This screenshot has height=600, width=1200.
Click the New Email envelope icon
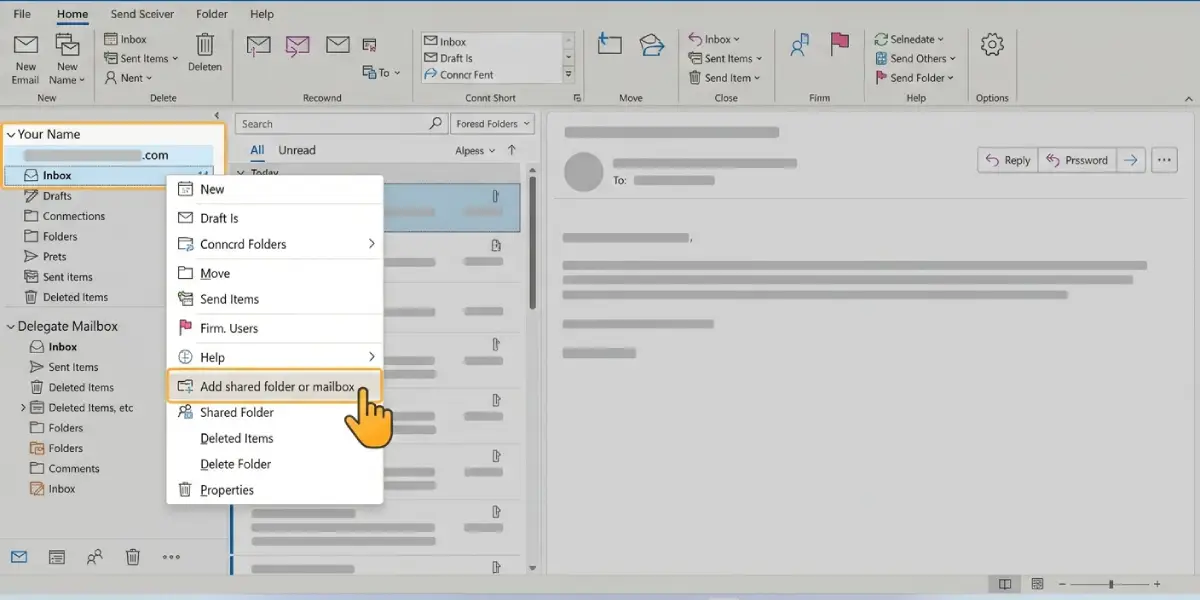(x=26, y=46)
